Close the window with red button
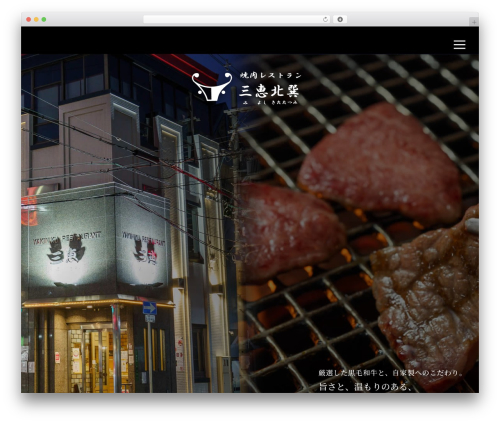The image size is (500, 423). point(29,19)
